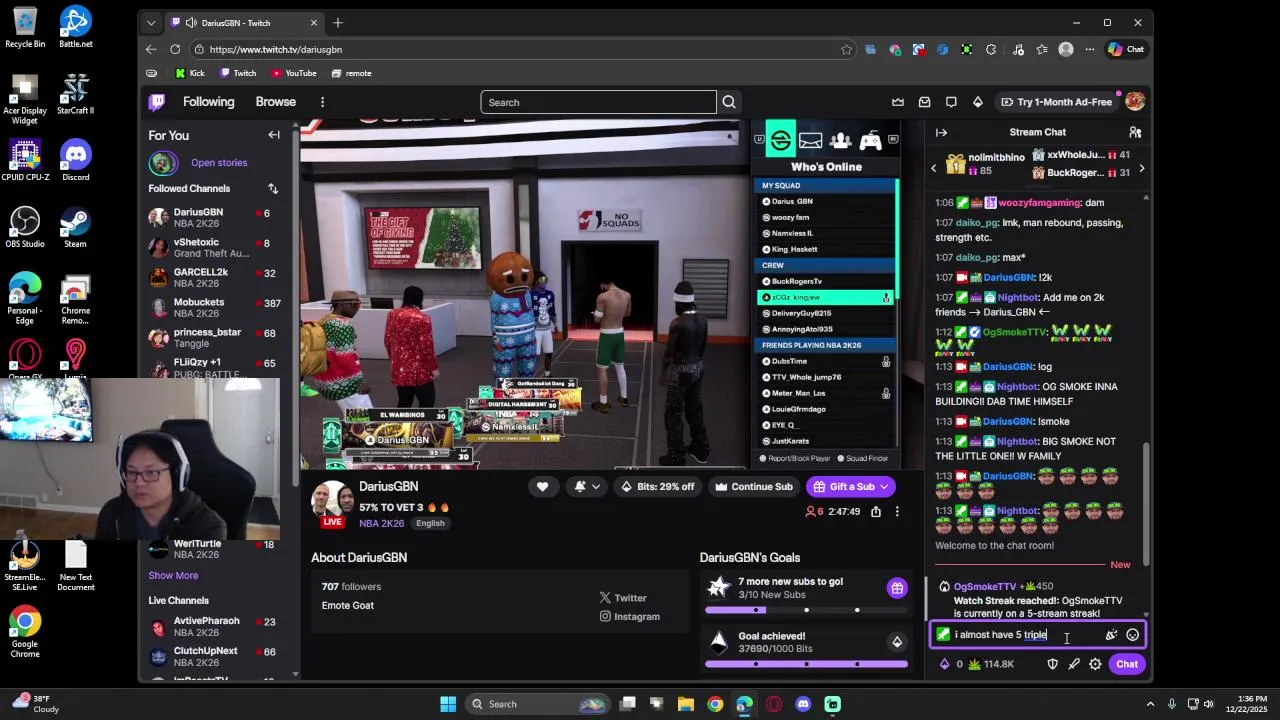The height and width of the screenshot is (720, 1280).
Task: Open Browse tab in Twitch header
Action: pyautogui.click(x=275, y=102)
